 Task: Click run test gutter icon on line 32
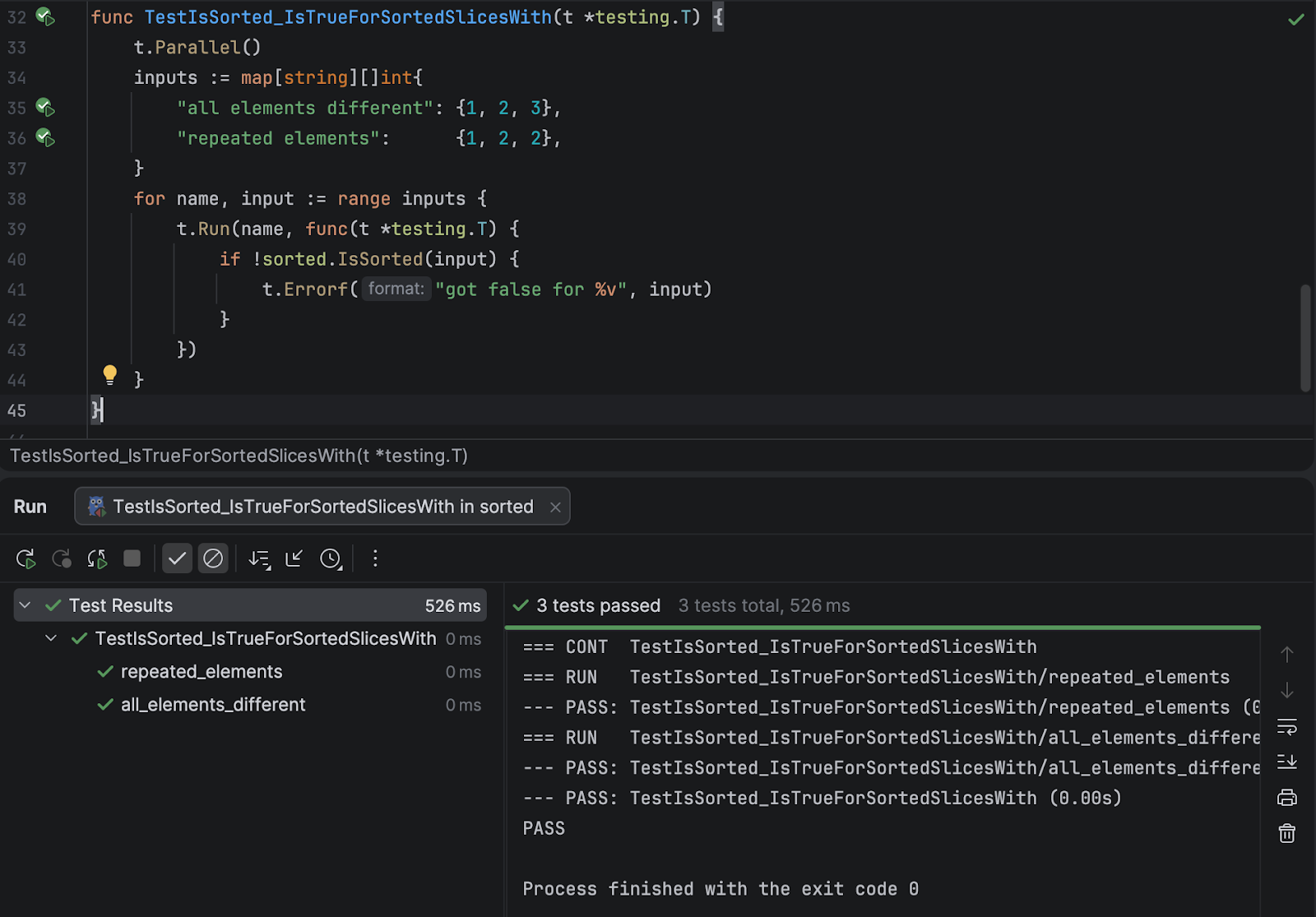click(x=45, y=16)
